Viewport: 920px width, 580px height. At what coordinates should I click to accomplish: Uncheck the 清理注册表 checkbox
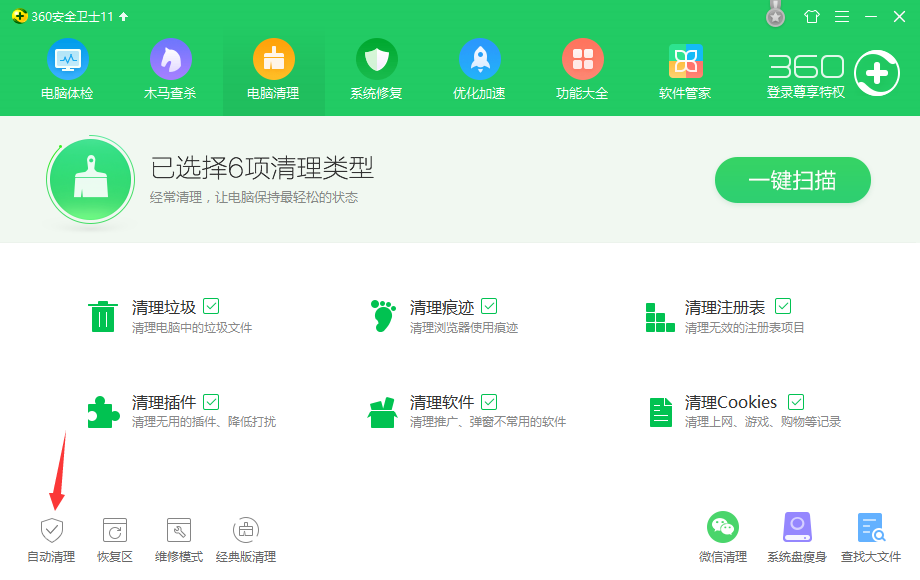pyautogui.click(x=783, y=306)
